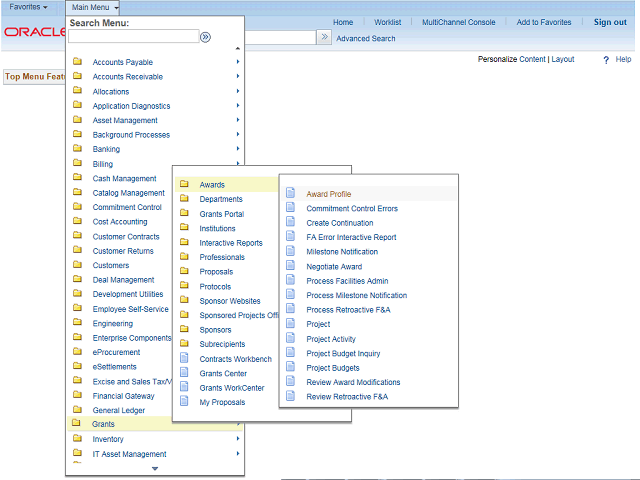The height and width of the screenshot is (480, 640).
Task: Open the Favorites dropdown
Action: 28,7
